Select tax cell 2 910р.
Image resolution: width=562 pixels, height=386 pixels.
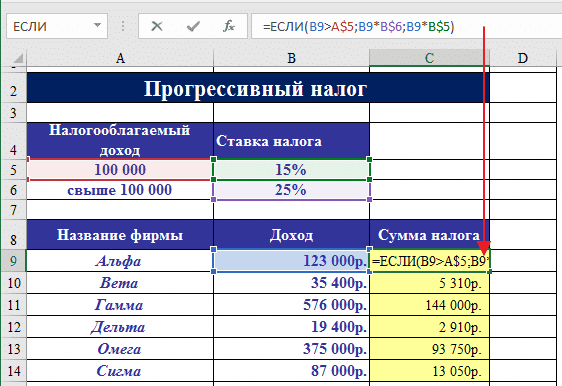(x=429, y=327)
